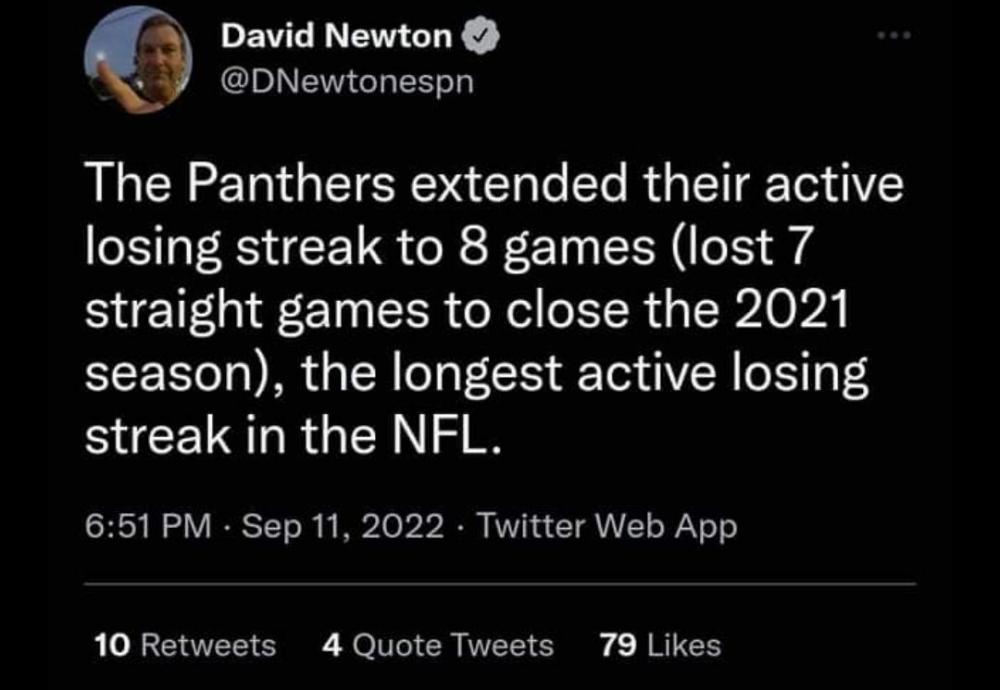Open the Twitter Web App source link

tap(607, 526)
